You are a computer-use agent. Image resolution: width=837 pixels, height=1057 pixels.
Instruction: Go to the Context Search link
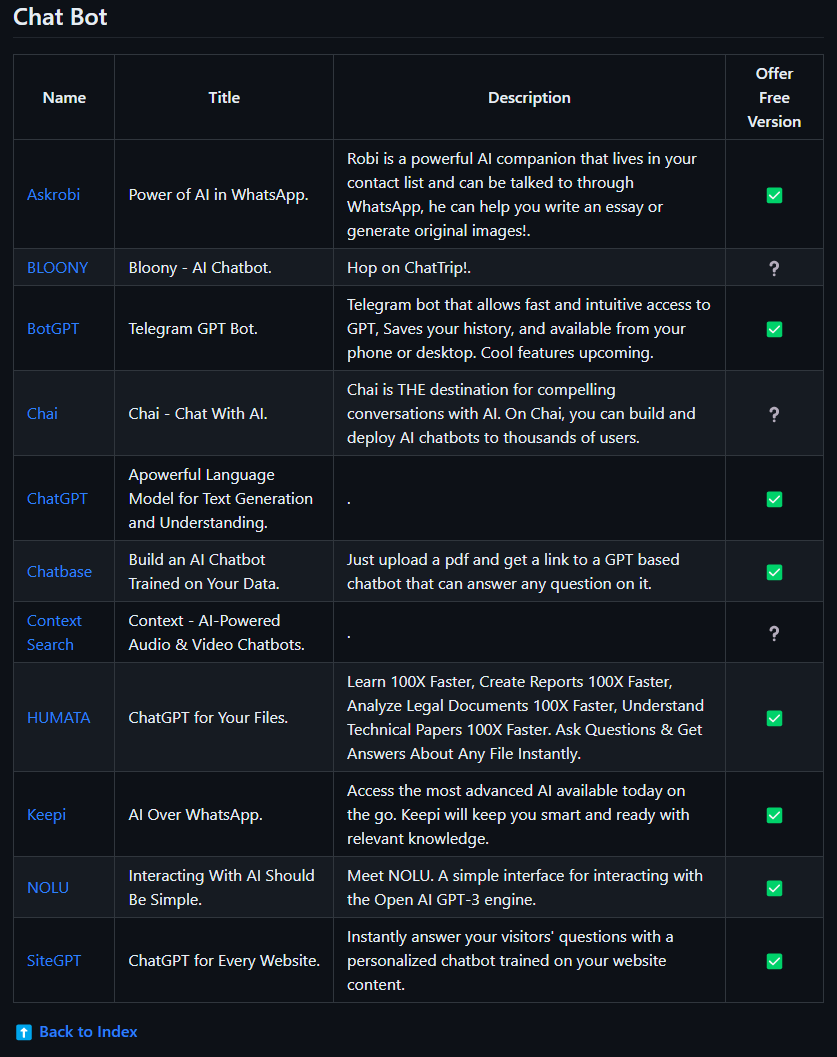click(x=54, y=632)
